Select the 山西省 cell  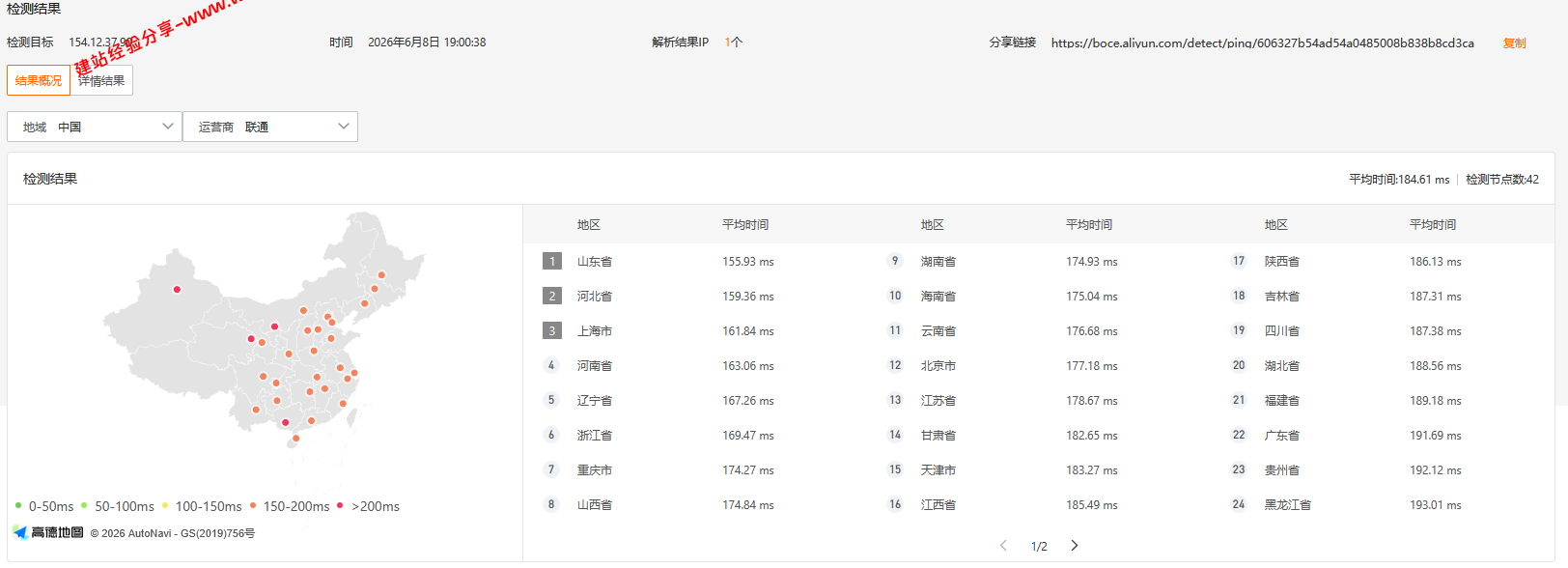(x=595, y=505)
